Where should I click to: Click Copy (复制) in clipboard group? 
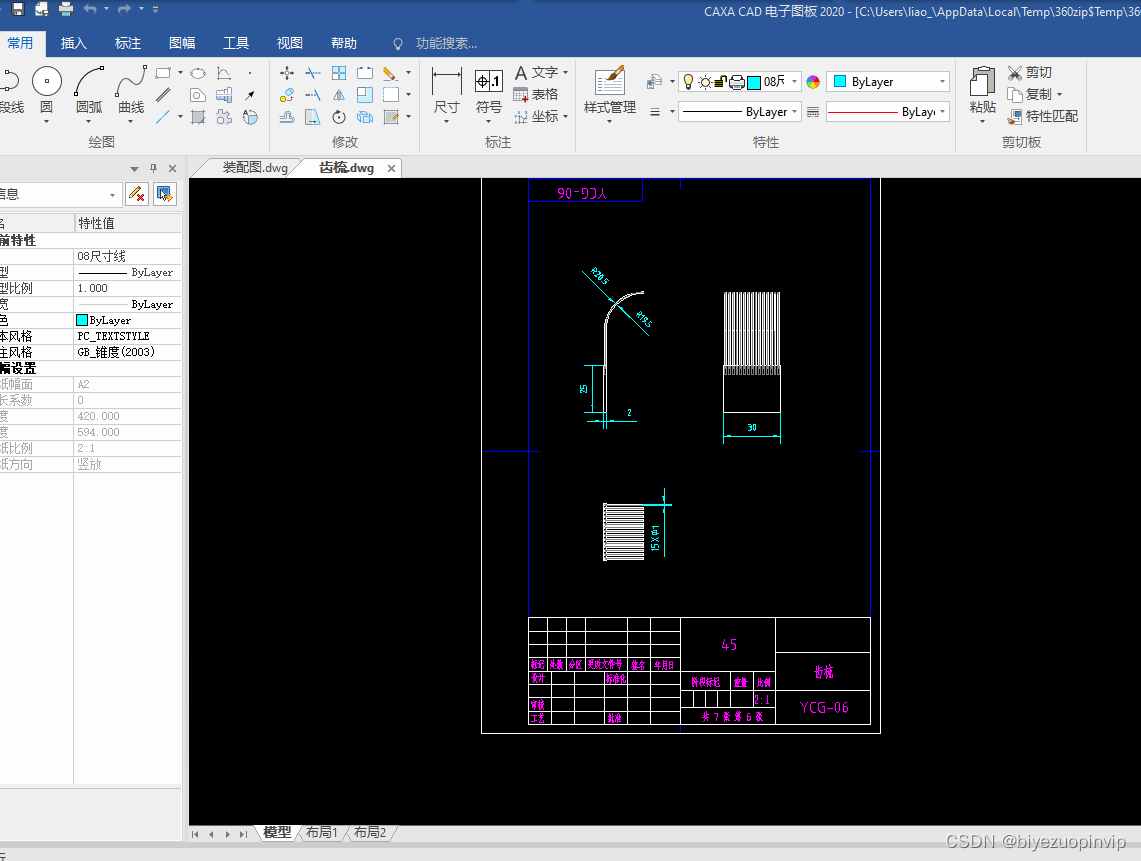point(1030,95)
